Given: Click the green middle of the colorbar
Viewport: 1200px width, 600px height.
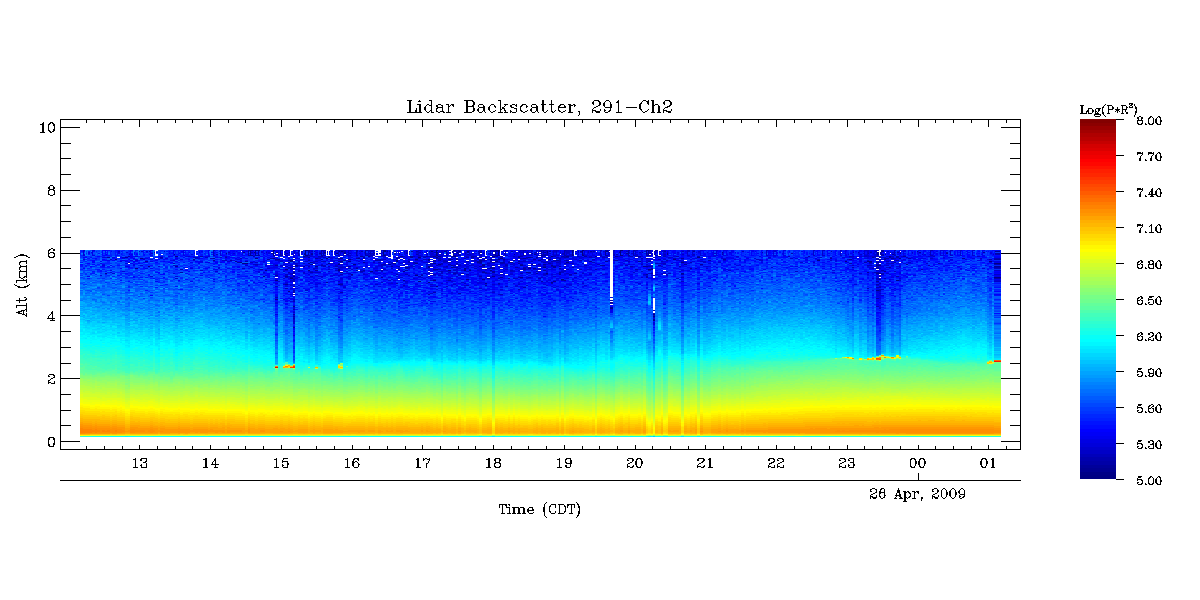Looking at the screenshot, I should tap(1098, 300).
